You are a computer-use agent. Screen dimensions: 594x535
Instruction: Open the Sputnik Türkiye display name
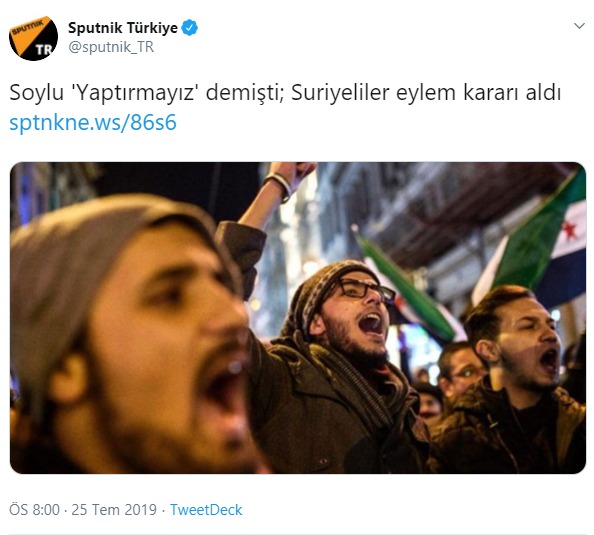click(123, 28)
